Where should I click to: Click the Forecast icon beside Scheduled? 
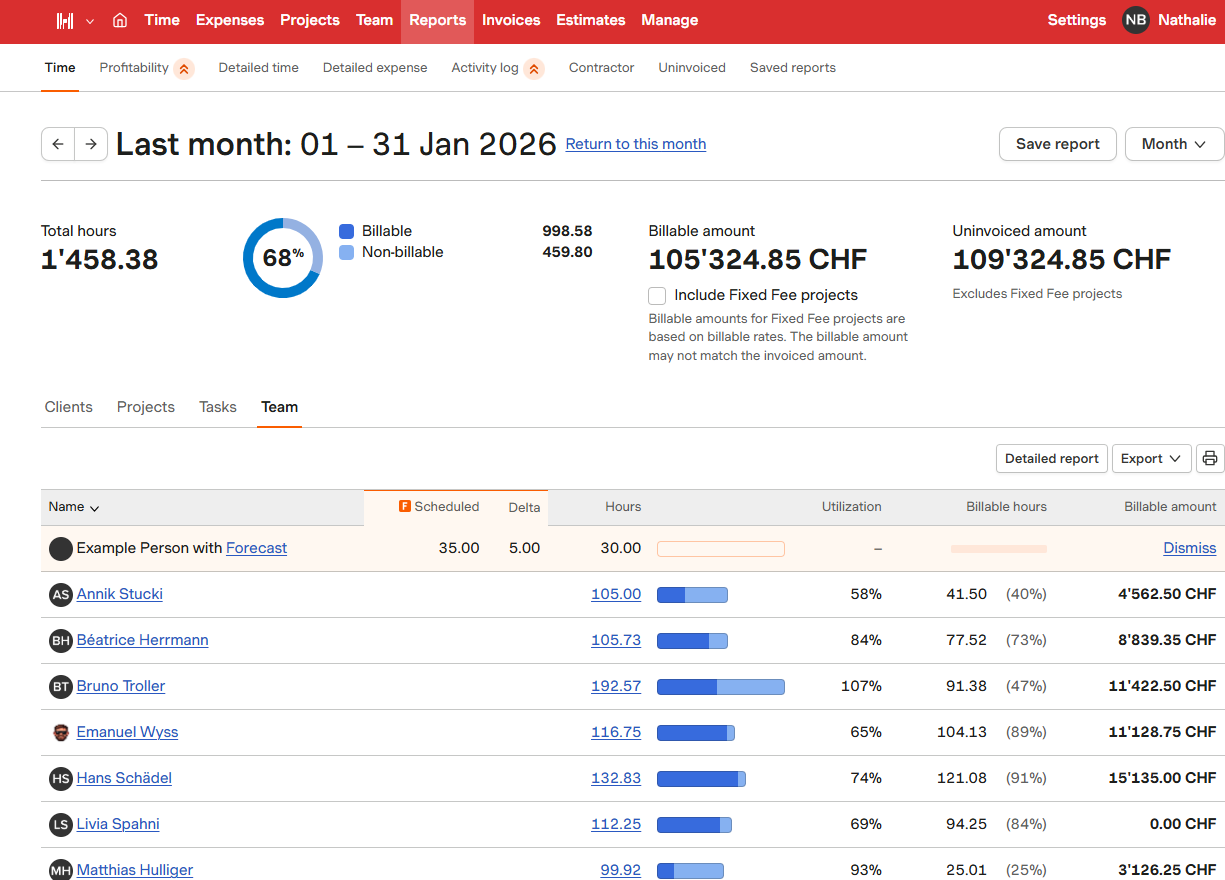405,507
